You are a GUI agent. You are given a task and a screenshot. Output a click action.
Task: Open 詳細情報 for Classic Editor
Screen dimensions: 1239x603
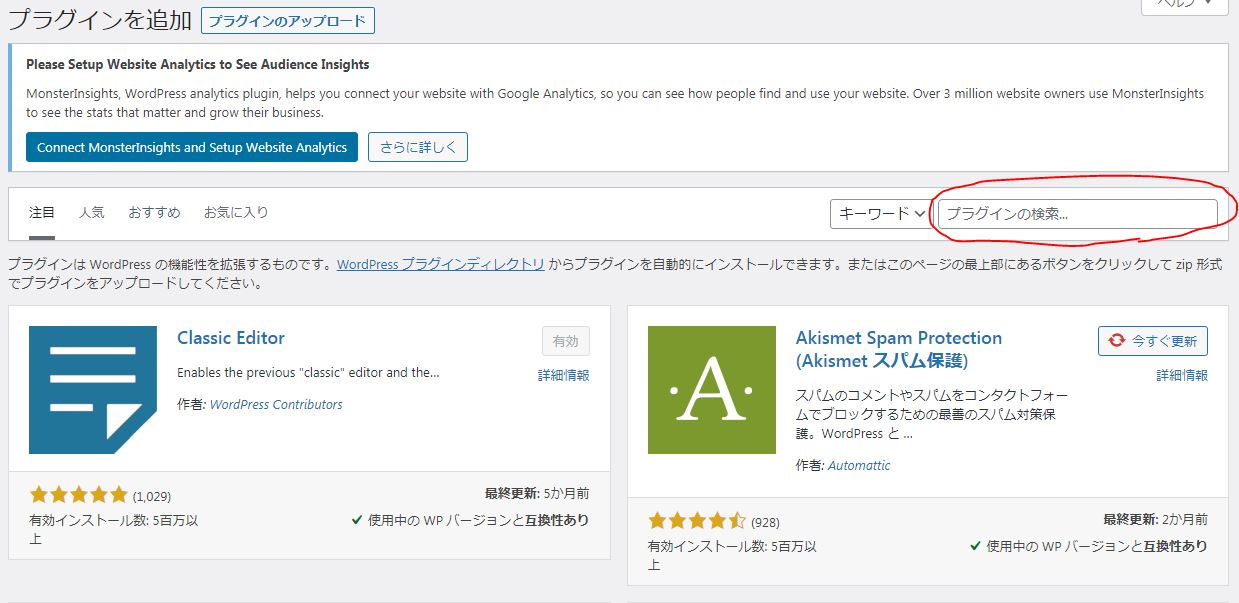(x=563, y=376)
